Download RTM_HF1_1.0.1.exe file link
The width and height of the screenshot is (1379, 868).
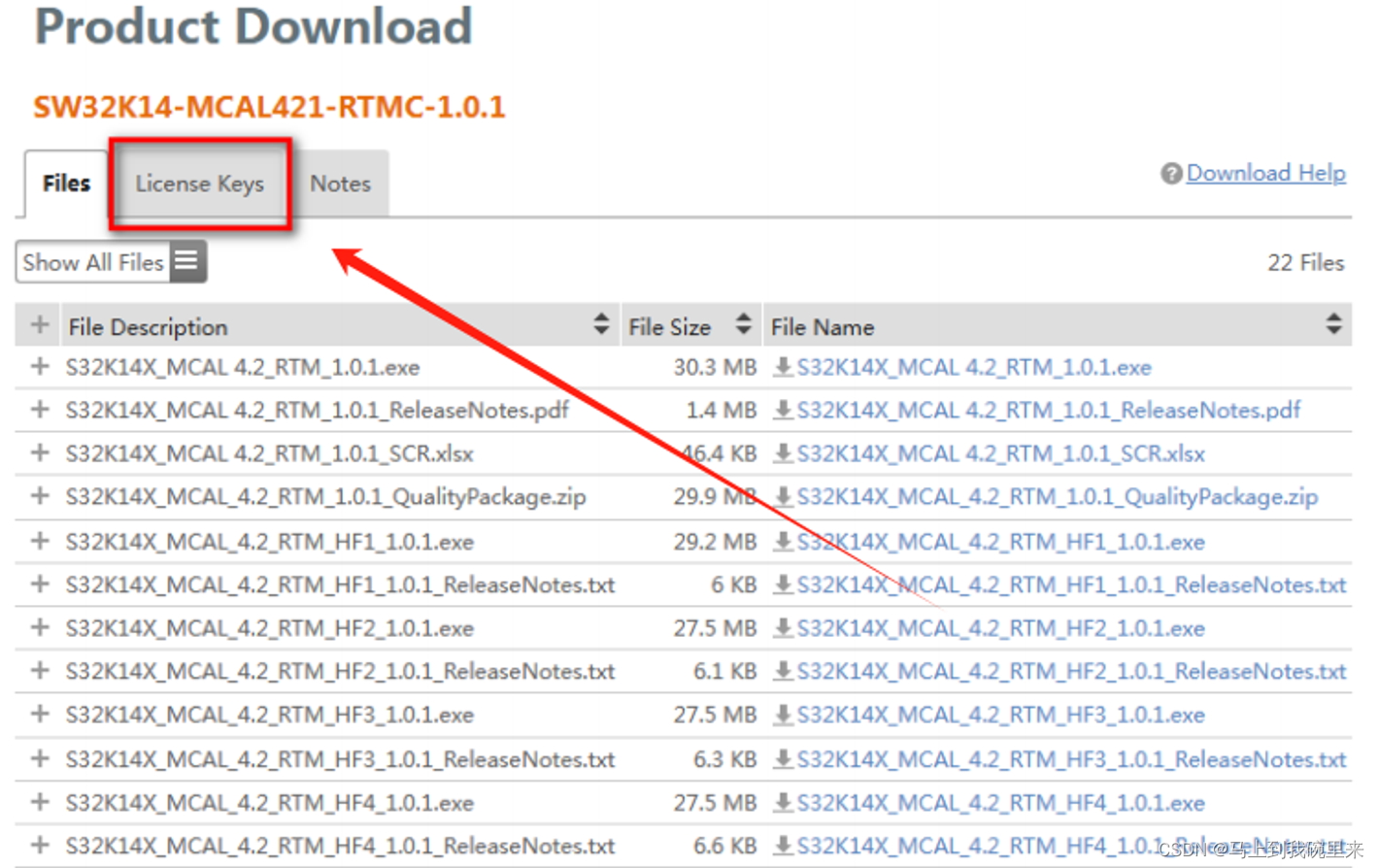pos(1001,541)
